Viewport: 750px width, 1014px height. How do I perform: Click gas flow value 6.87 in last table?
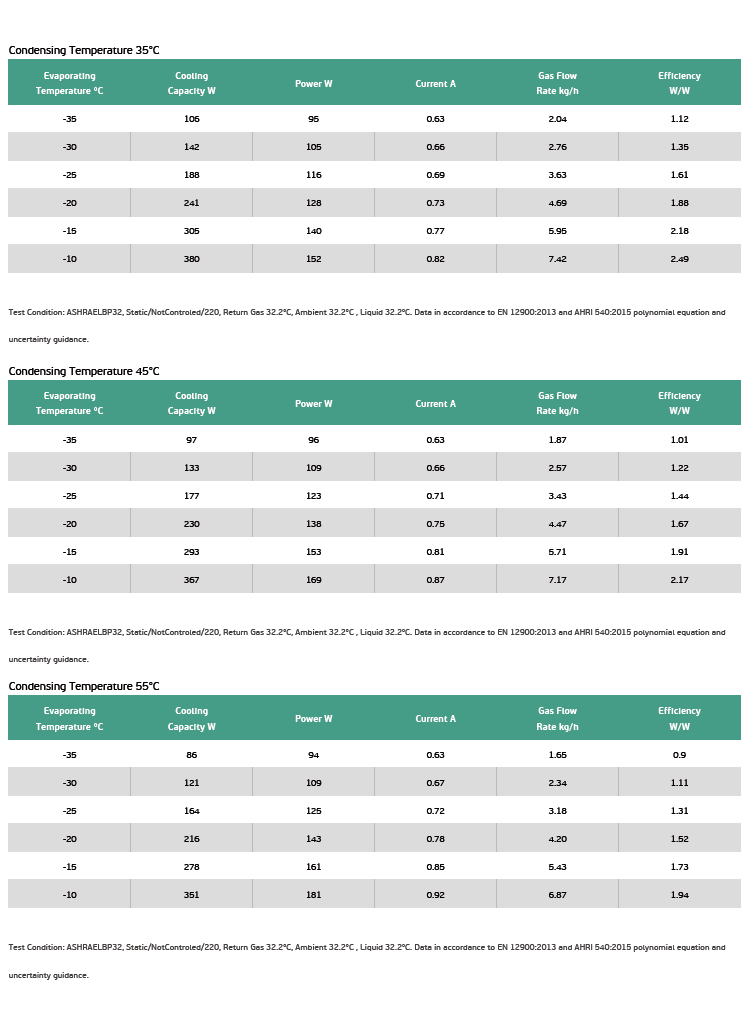(x=557, y=895)
